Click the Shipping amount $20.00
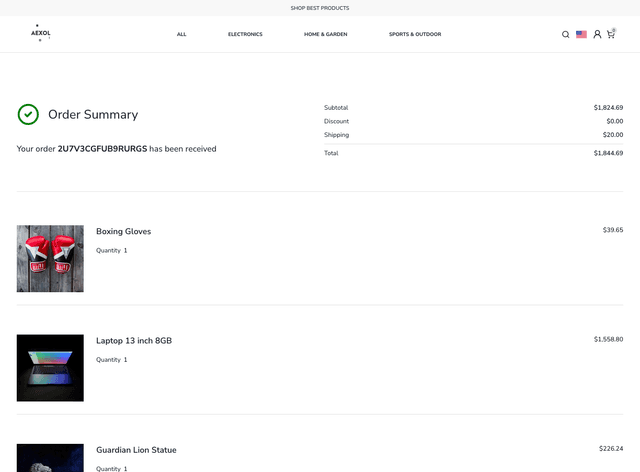Screen dimensions: 640x472 [x=613, y=135]
